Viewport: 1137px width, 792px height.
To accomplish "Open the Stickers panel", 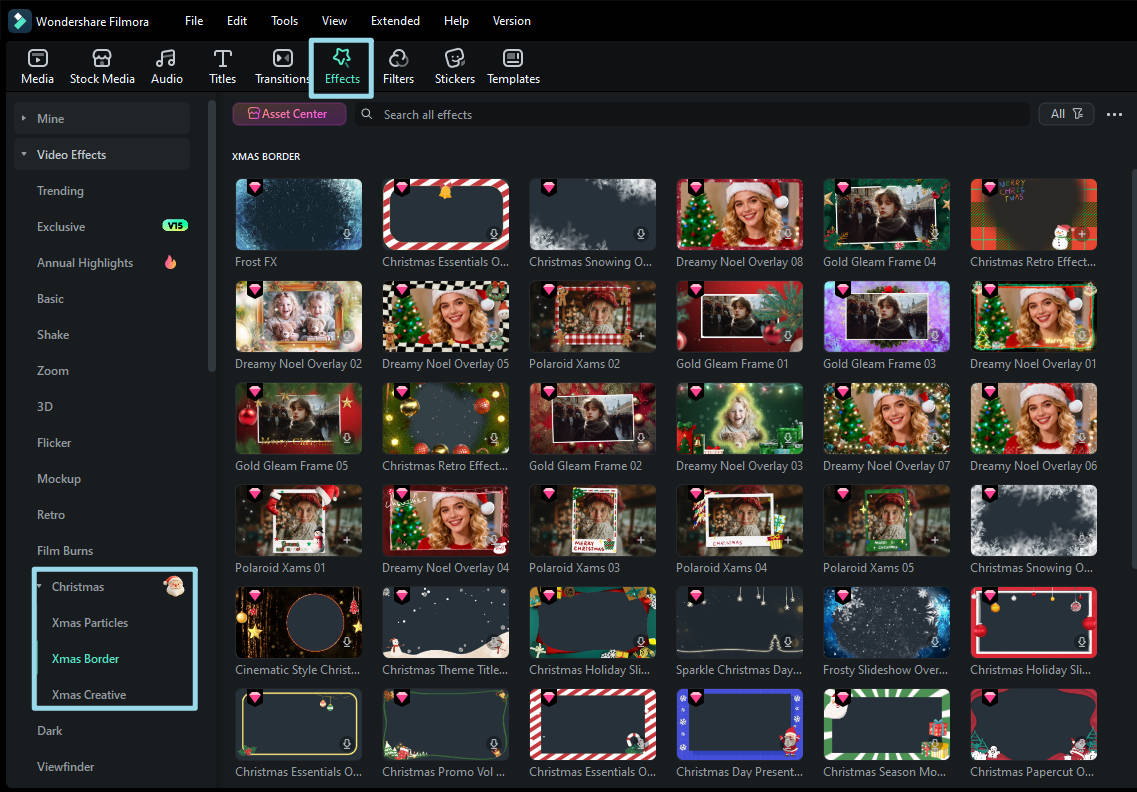I will point(455,67).
